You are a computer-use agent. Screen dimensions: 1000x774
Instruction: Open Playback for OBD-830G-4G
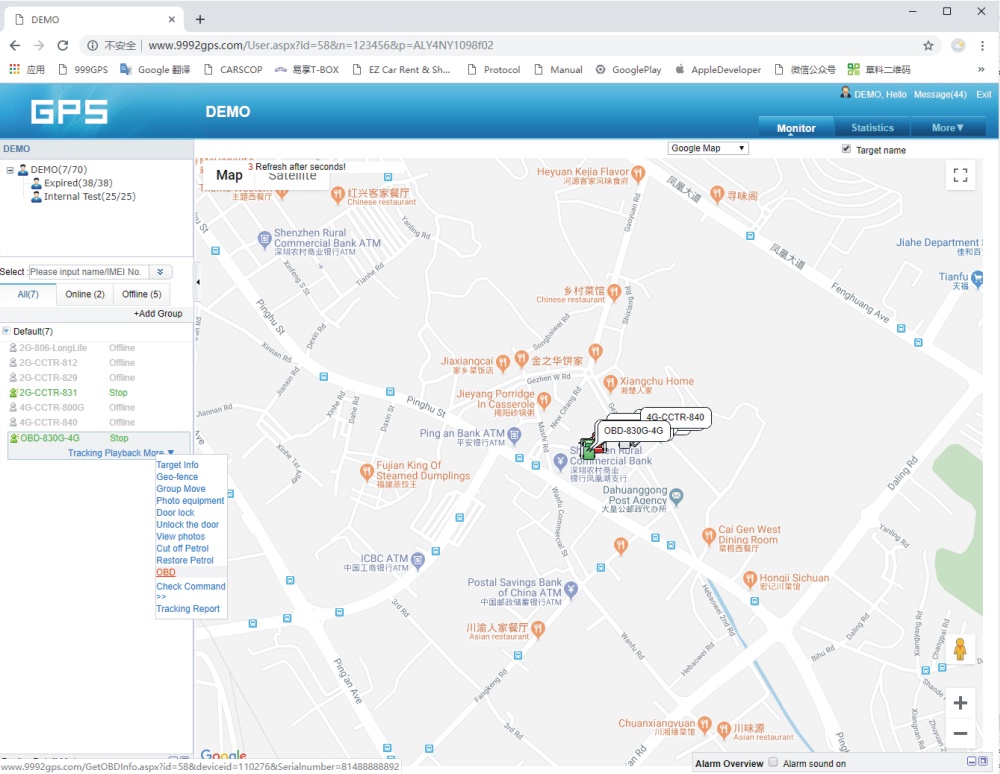point(122,453)
